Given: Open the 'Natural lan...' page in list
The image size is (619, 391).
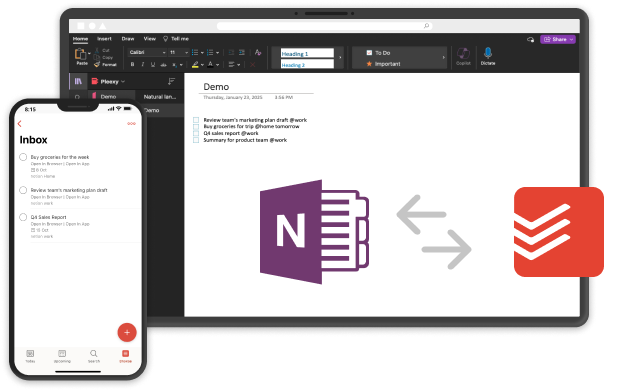Looking at the screenshot, I should [159, 96].
